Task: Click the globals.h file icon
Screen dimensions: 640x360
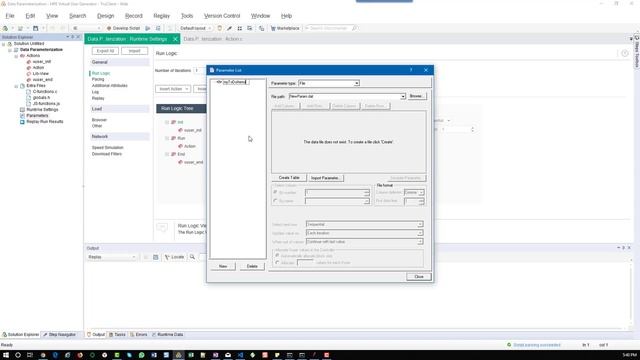Action: click(29, 98)
